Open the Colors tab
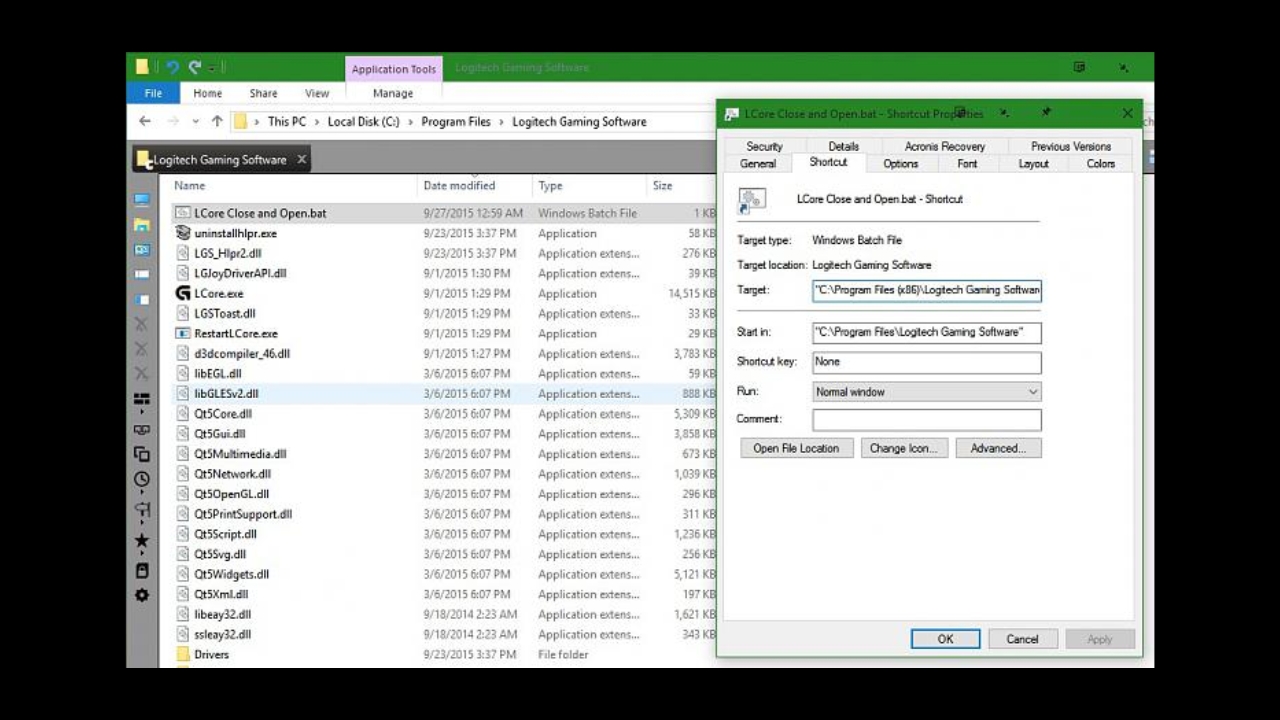 click(1100, 163)
